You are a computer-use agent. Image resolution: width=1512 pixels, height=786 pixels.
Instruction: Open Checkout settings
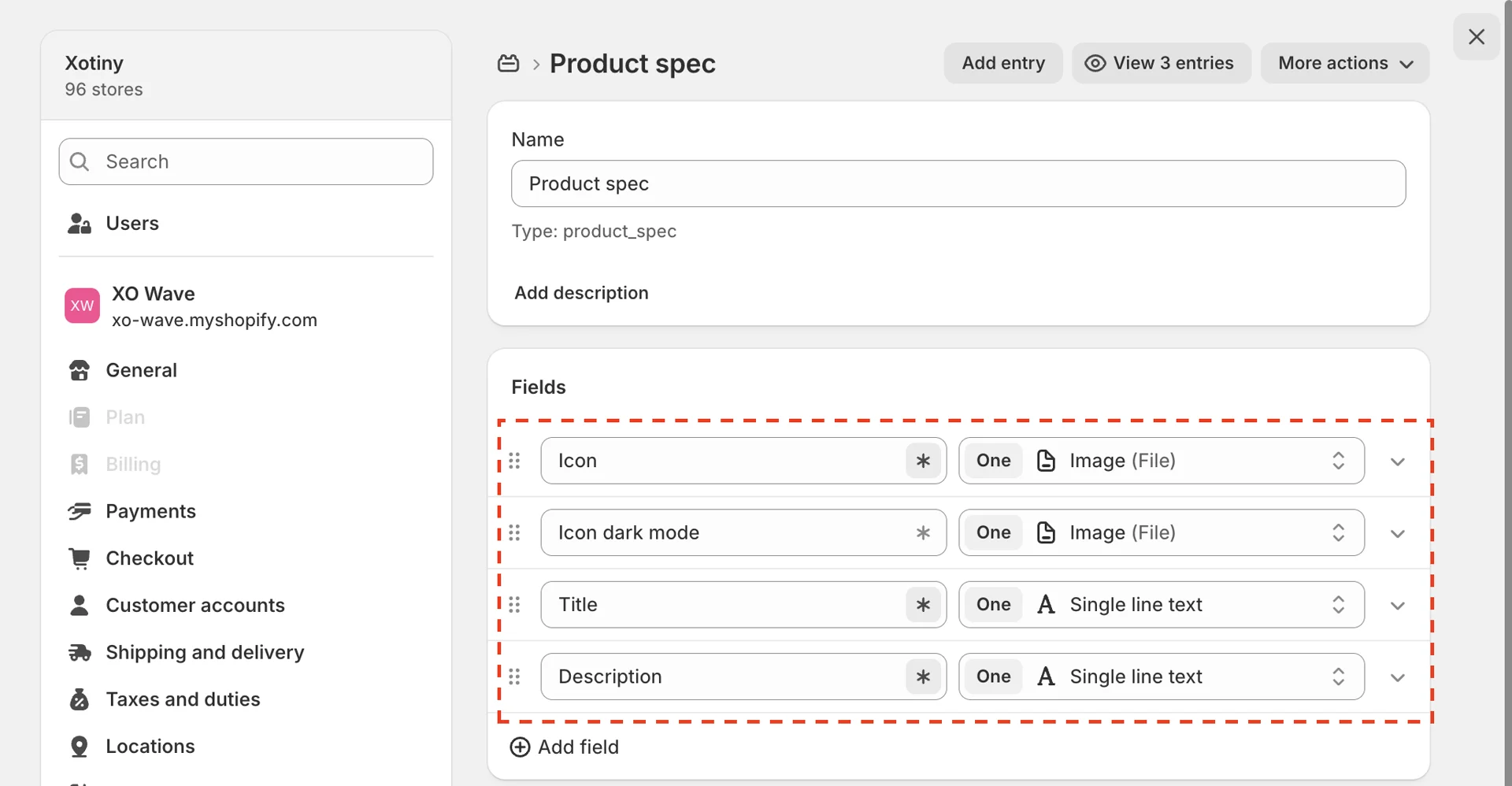[246, 558]
